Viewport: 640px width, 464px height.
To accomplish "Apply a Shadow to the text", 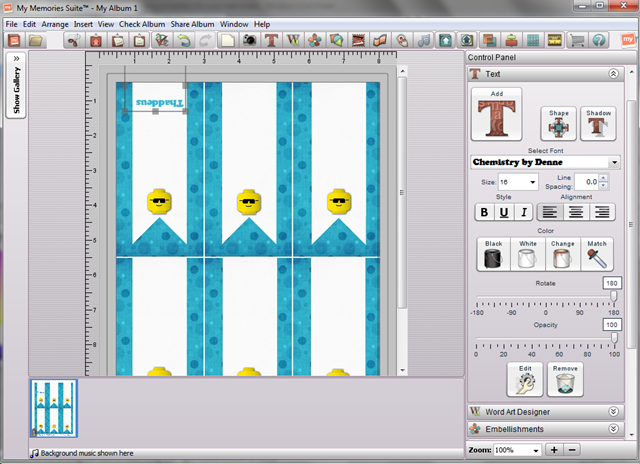I will pyautogui.click(x=598, y=124).
